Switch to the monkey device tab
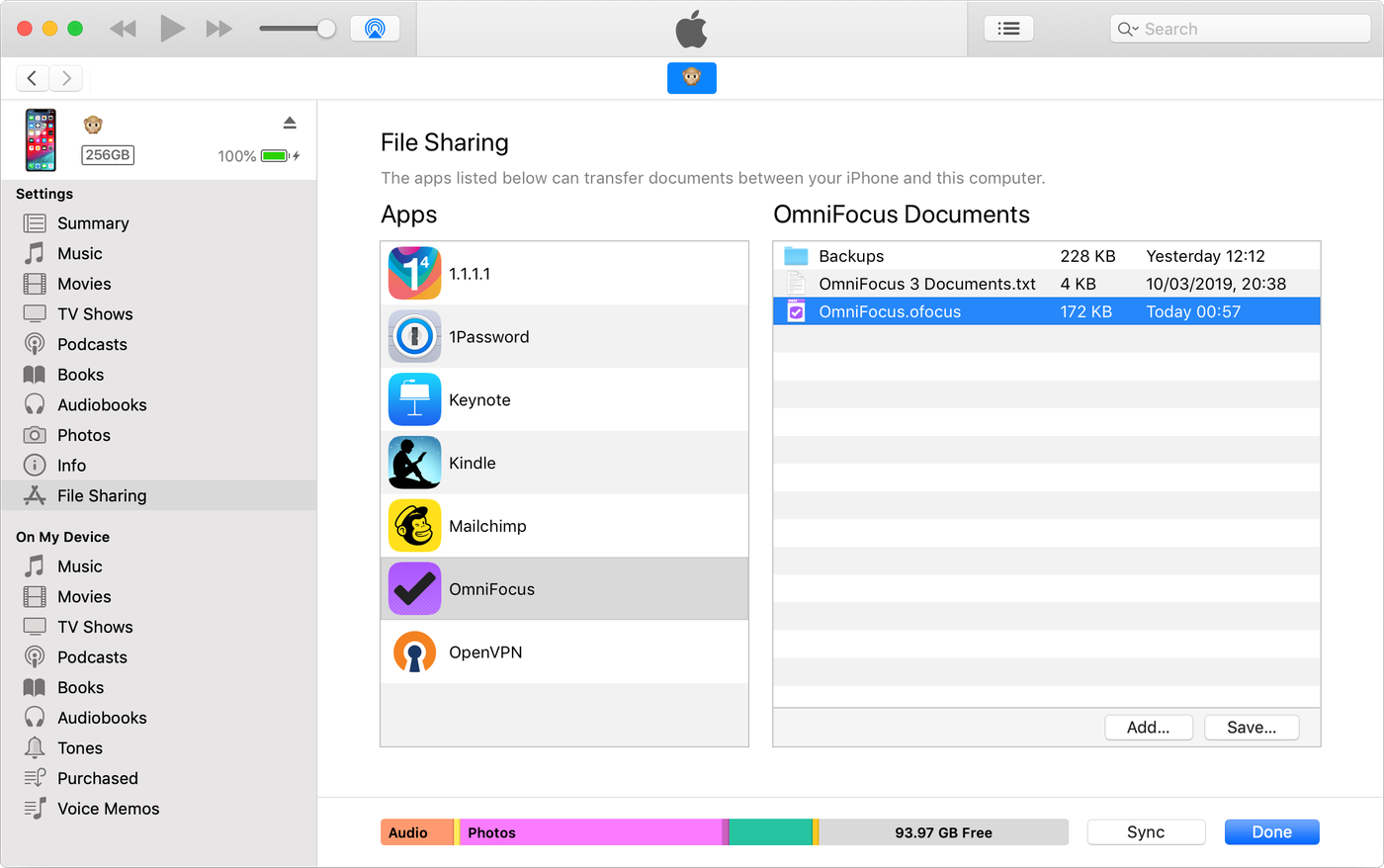 pos(691,78)
